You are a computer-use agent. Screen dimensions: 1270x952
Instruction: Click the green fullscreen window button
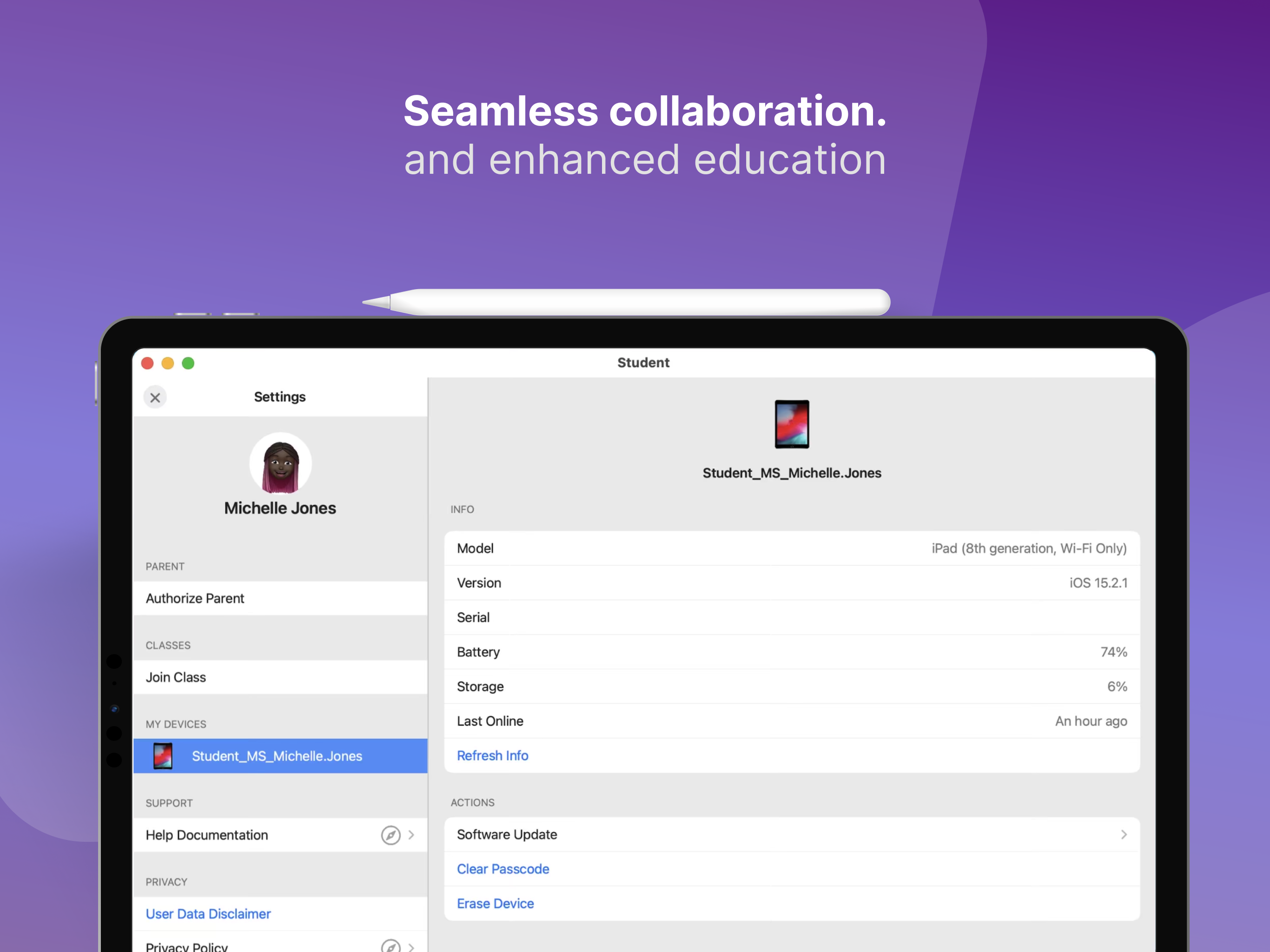tap(188, 364)
